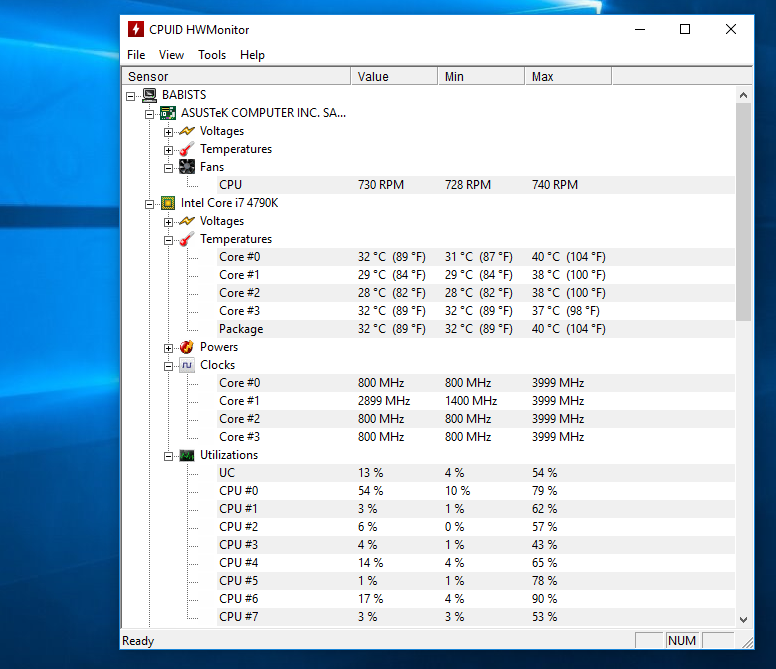Click the 730 RPM fan value
Image resolution: width=776 pixels, height=669 pixels.
tap(381, 185)
